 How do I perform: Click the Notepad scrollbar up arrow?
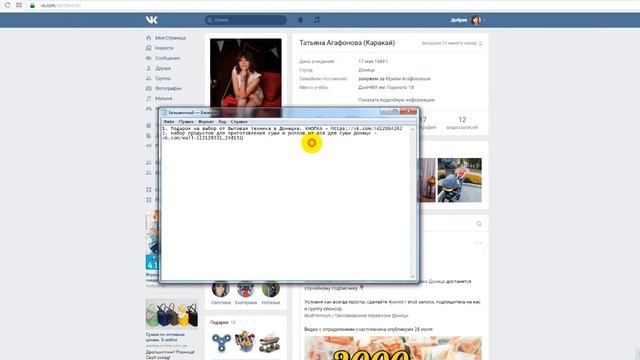pyautogui.click(x=413, y=129)
